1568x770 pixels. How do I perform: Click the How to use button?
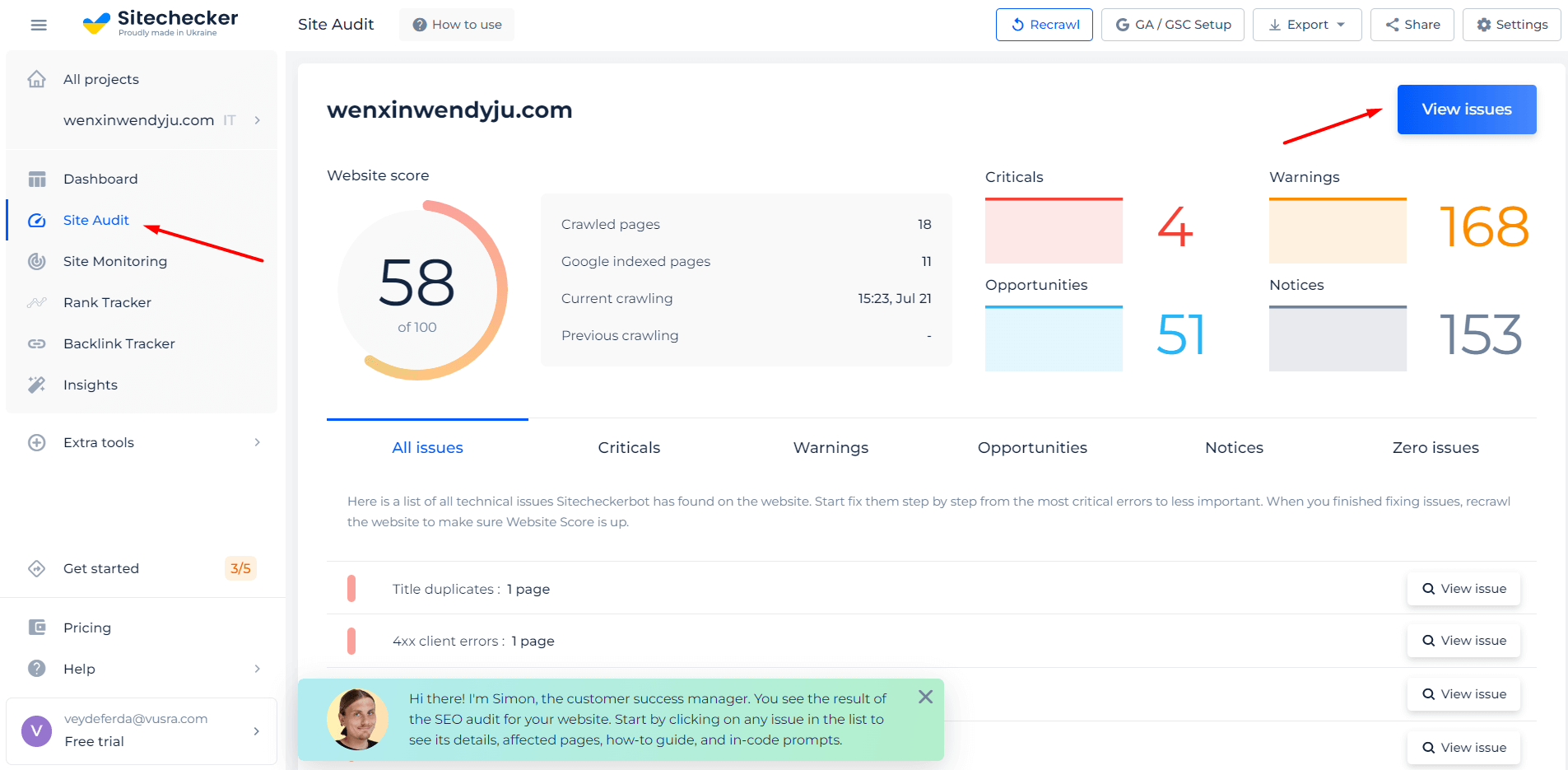tap(457, 25)
